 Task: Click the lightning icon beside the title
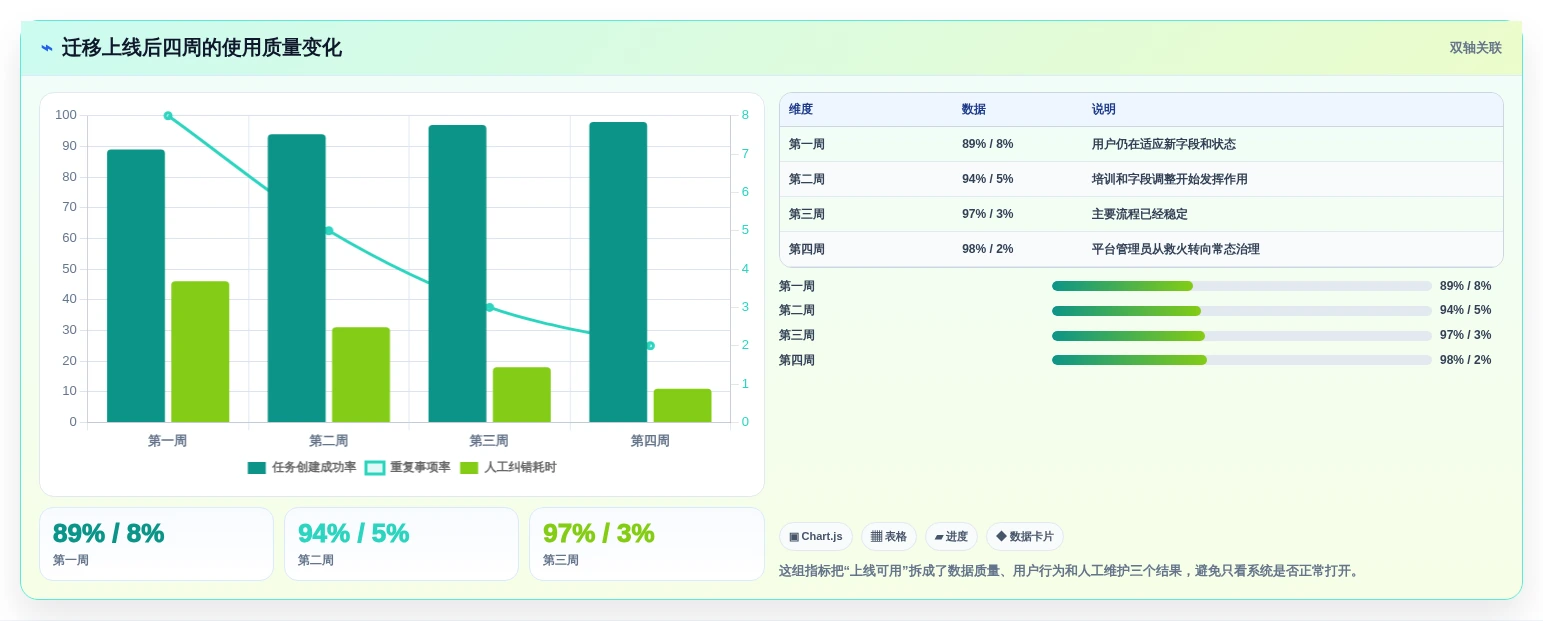click(46, 48)
